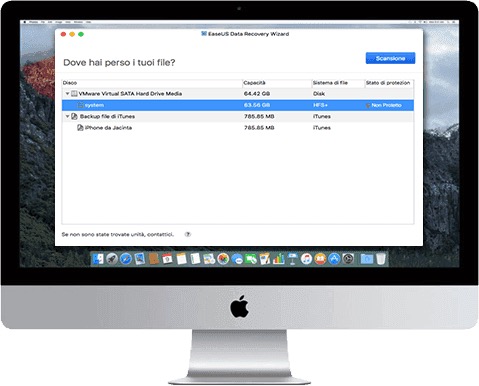Open Photos from the dock
Image resolution: width=479 pixels, height=386 pixels.
(223, 259)
